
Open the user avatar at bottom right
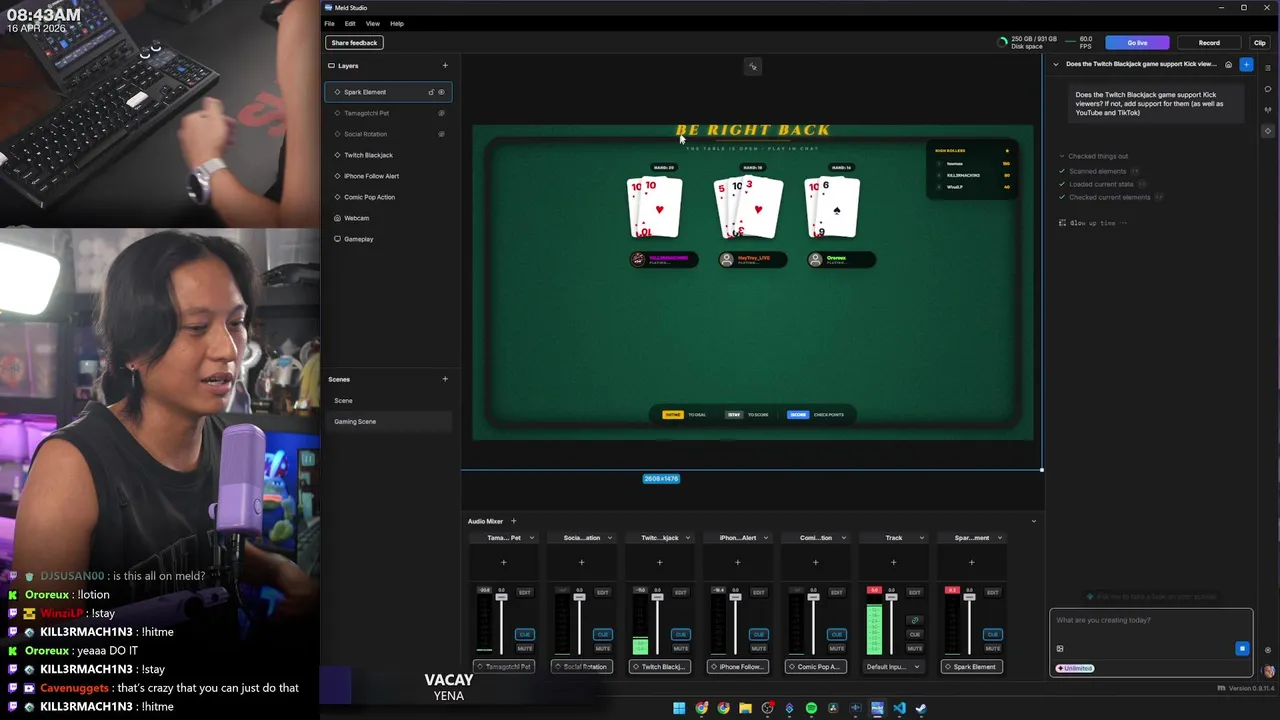point(1268,671)
